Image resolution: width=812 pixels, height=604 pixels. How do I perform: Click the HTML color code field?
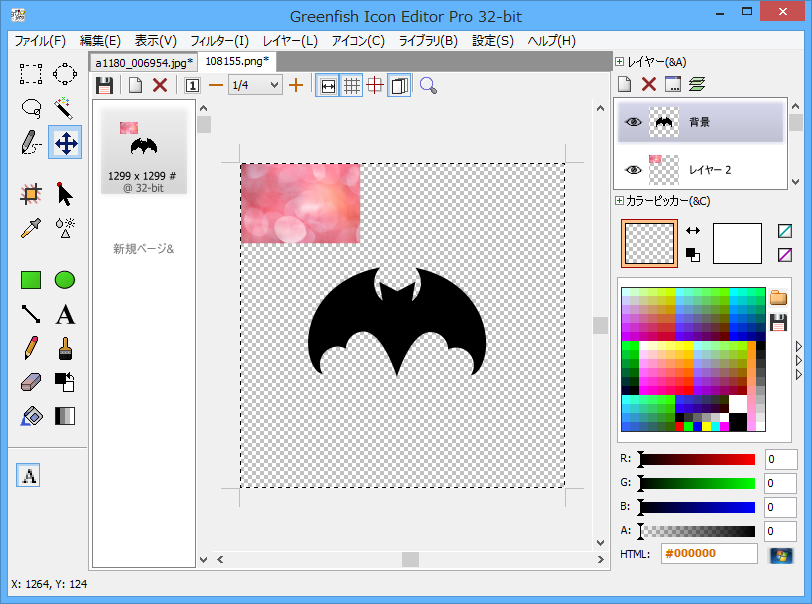click(709, 554)
